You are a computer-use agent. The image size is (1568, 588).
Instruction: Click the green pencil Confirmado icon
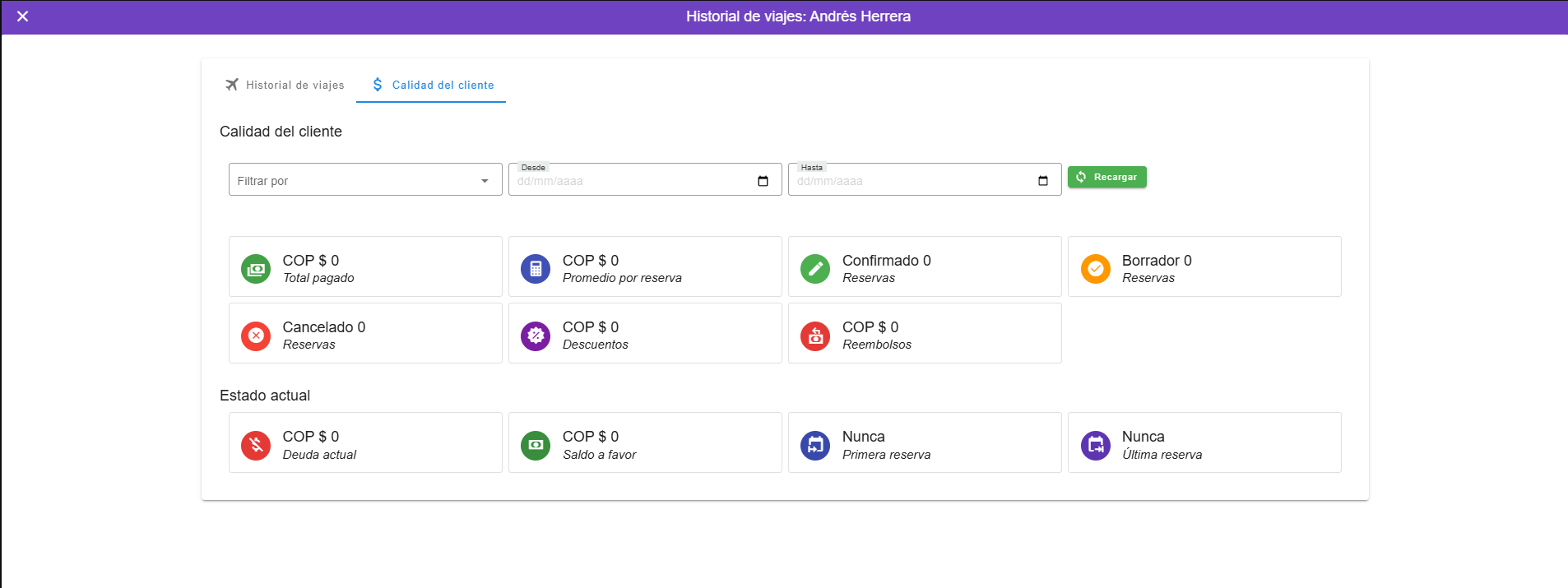click(x=815, y=269)
